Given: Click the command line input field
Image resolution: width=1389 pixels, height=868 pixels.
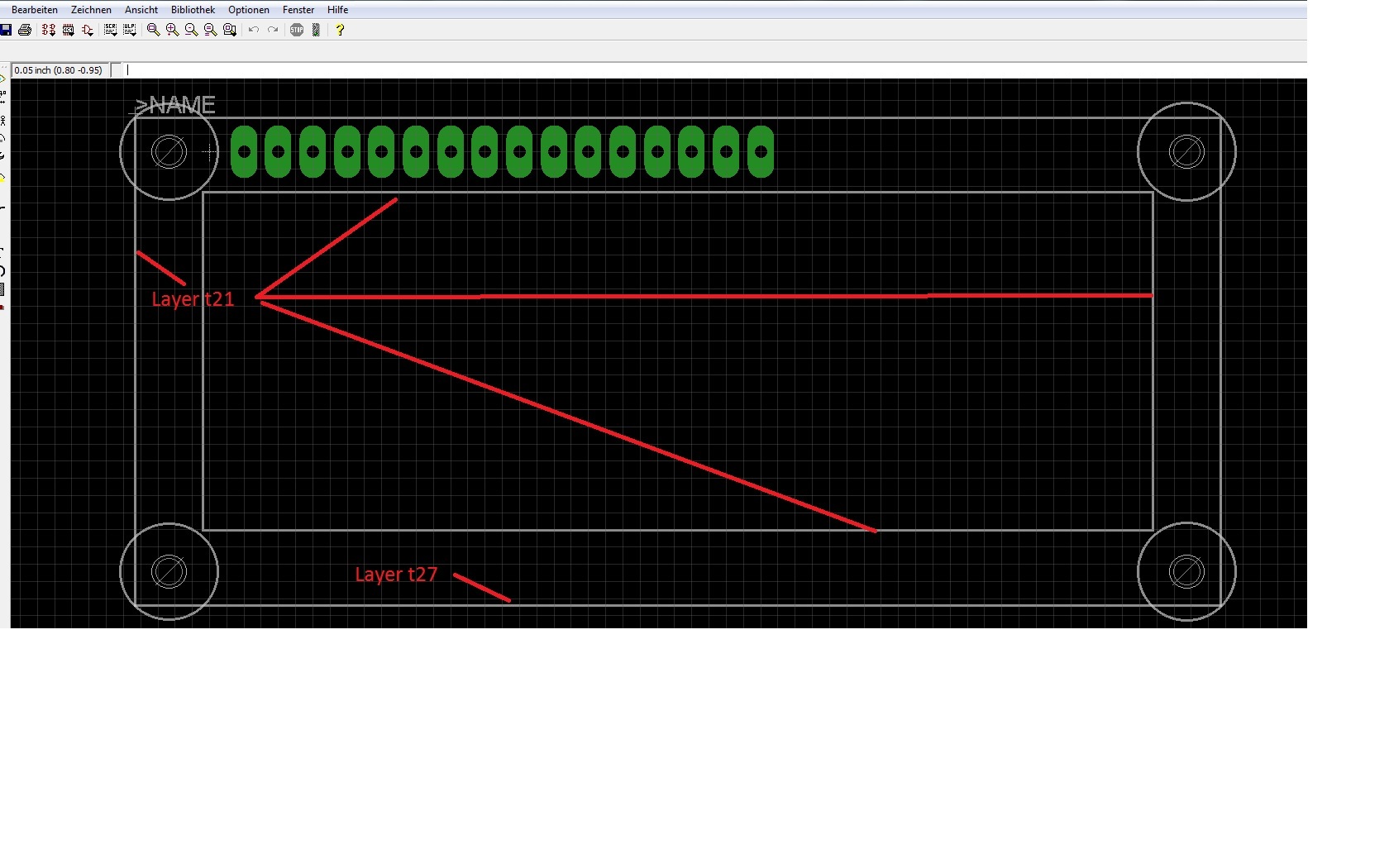Looking at the screenshot, I should [715, 70].
